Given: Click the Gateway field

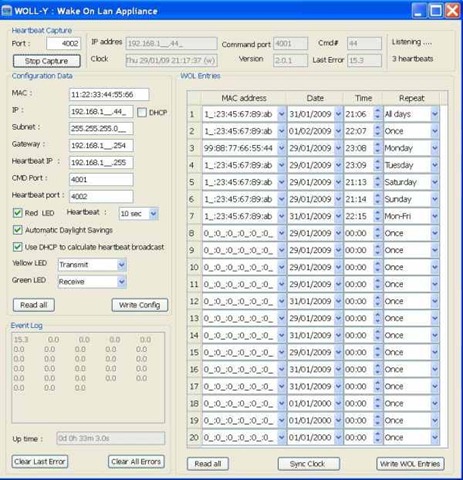Looking at the screenshot, I should point(101,146).
